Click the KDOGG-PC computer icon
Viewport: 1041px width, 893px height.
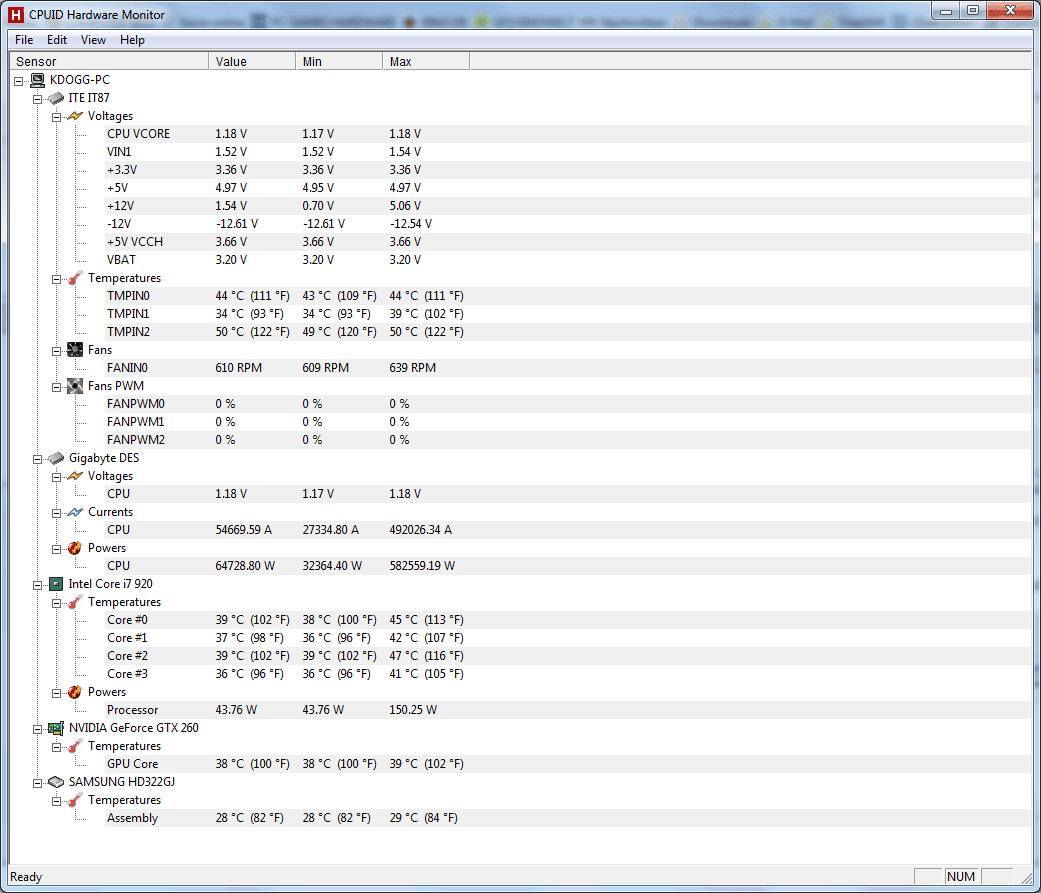pyautogui.click(x=38, y=80)
